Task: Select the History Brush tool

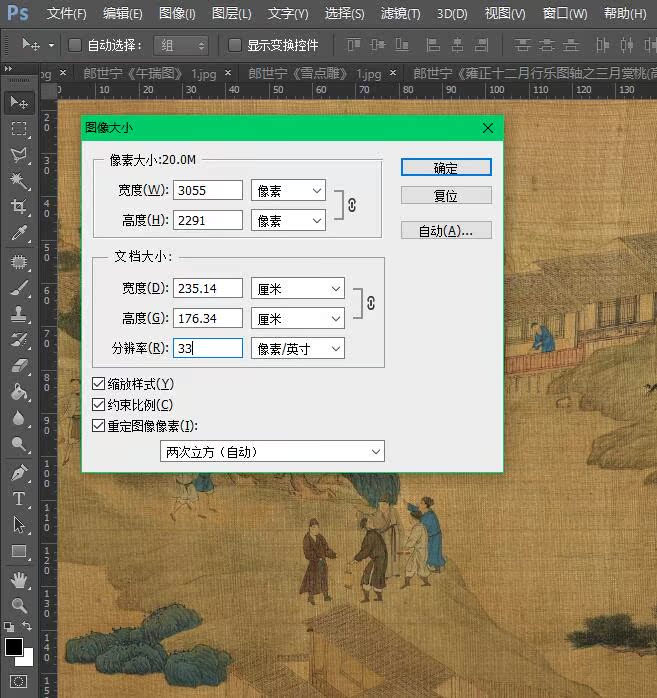Action: 19,340
